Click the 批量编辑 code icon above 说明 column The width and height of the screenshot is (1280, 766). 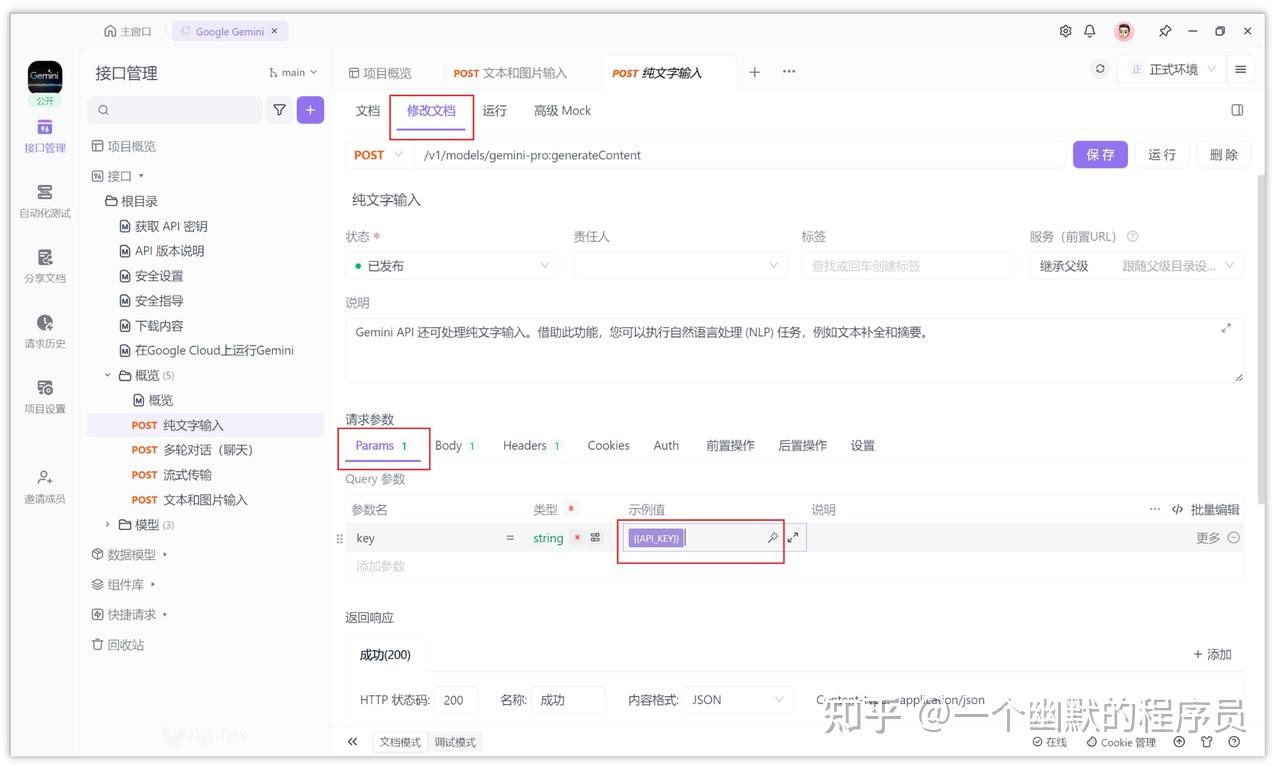pyautogui.click(x=1177, y=509)
